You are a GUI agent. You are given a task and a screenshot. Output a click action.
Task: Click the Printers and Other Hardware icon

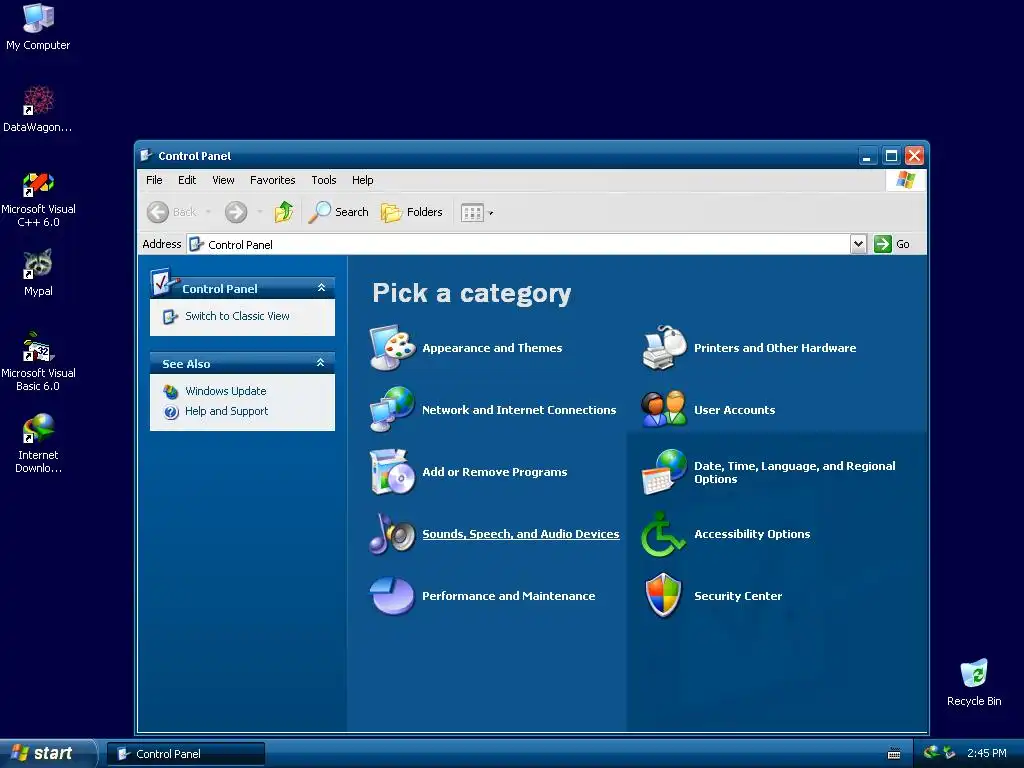pos(664,347)
